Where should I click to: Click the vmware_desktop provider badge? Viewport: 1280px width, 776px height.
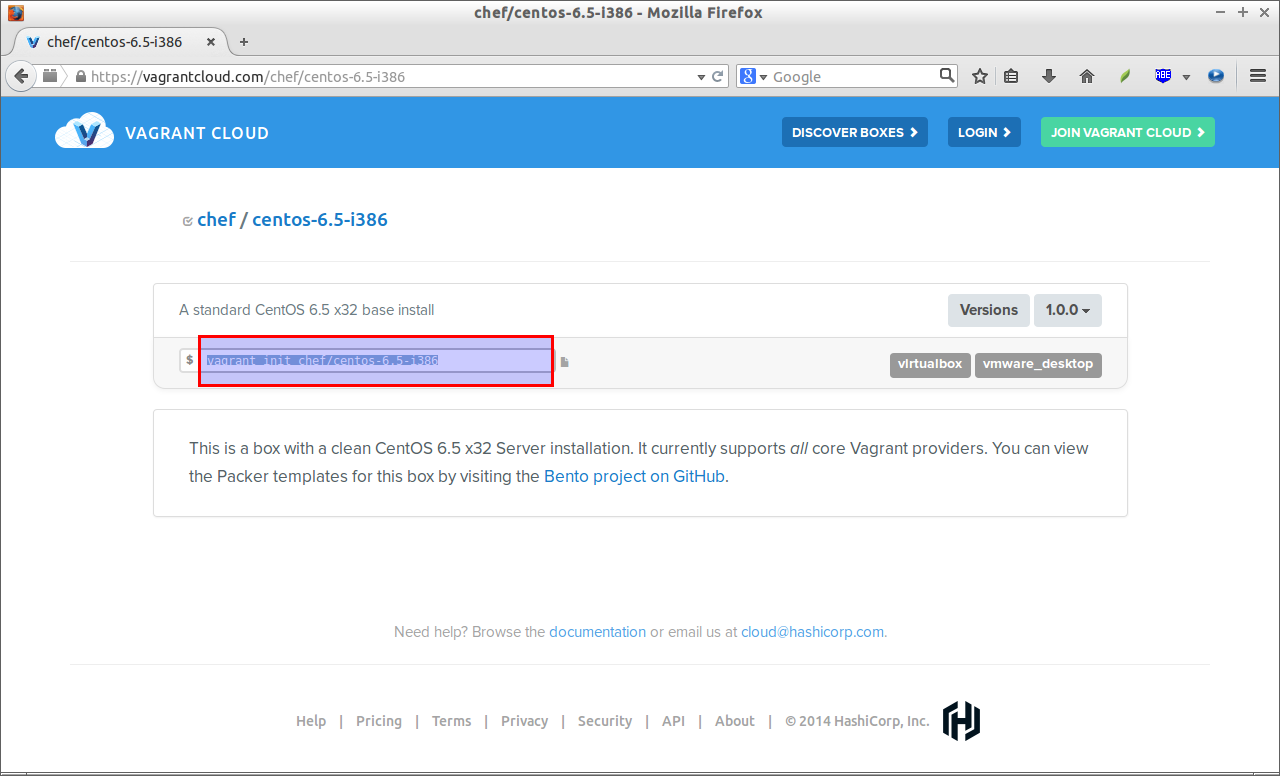tap(1039, 364)
